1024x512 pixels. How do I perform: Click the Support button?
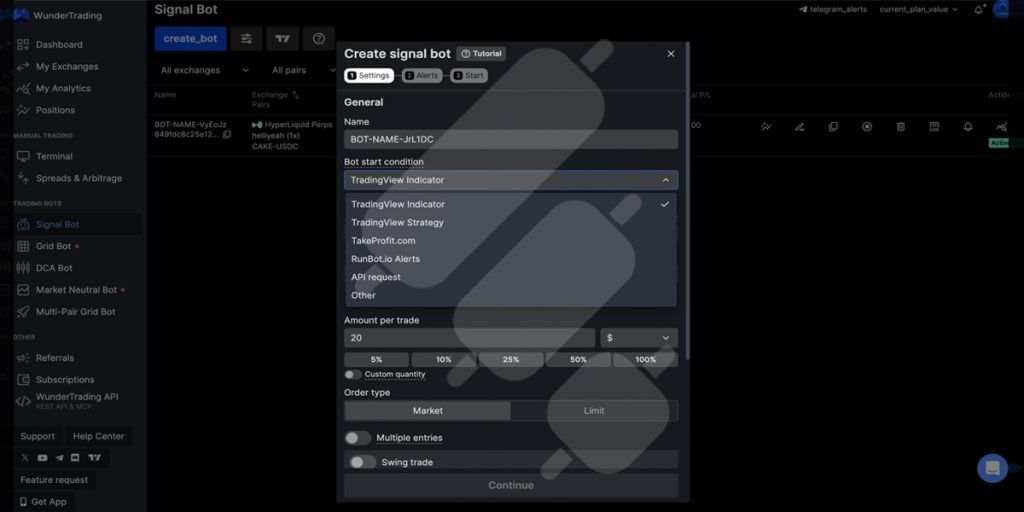click(x=37, y=436)
